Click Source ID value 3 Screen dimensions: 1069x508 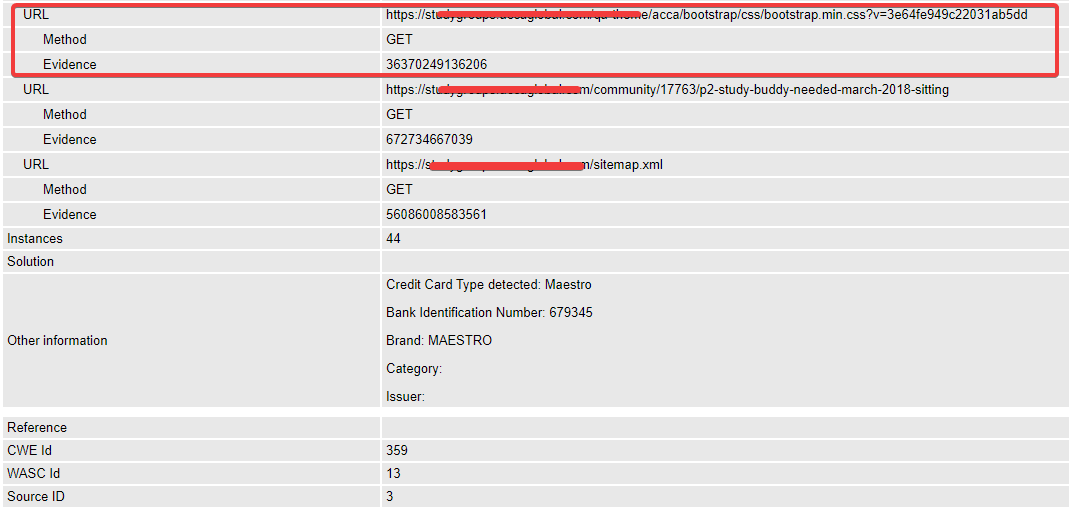pyautogui.click(x=389, y=496)
